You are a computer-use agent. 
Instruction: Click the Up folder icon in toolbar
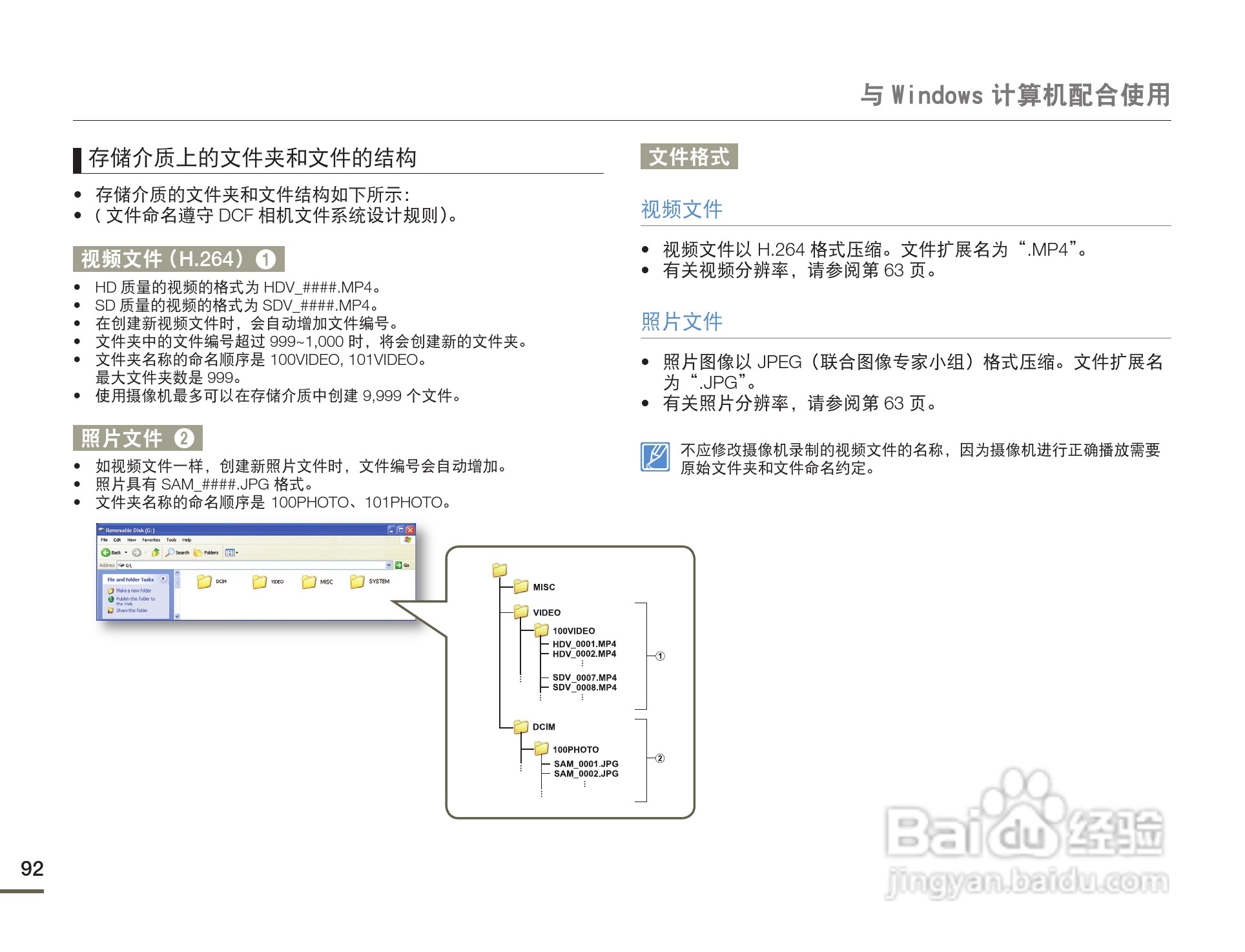point(156,552)
